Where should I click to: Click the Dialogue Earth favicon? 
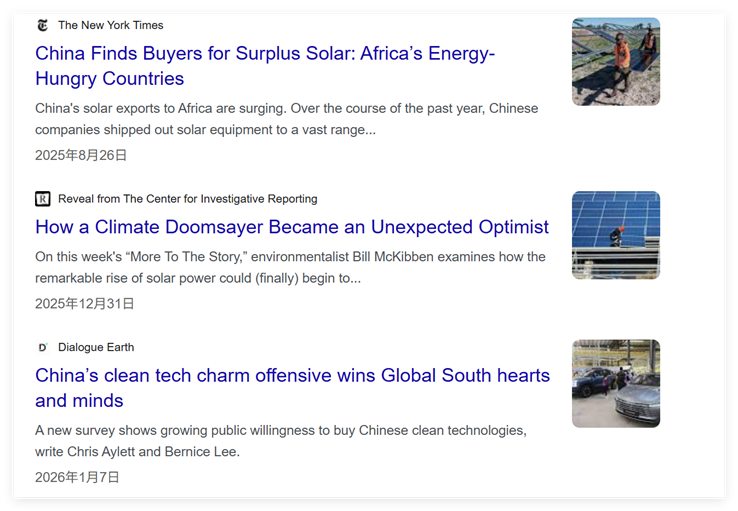pos(42,347)
